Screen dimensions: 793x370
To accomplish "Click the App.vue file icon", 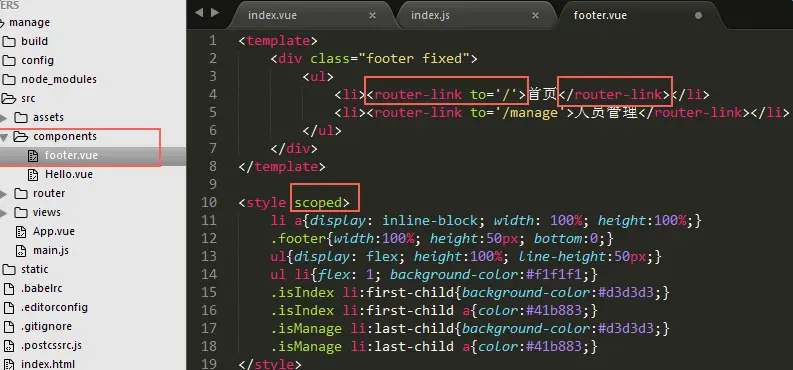I will [21, 232].
